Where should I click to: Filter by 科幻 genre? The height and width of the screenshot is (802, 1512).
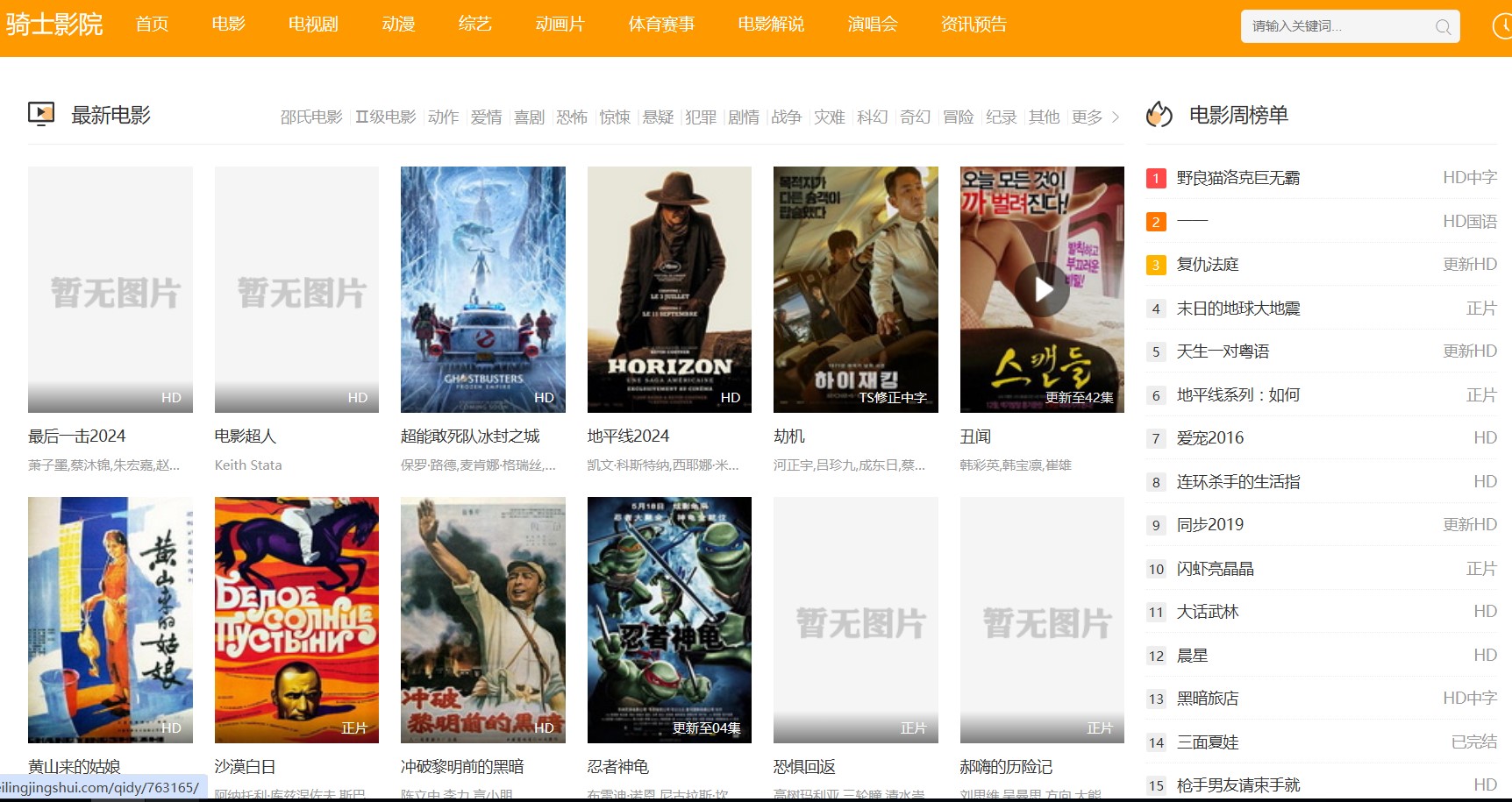873,117
